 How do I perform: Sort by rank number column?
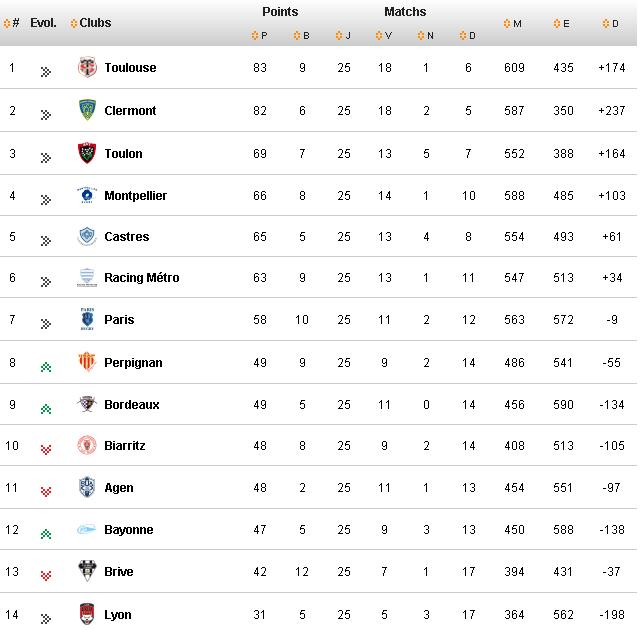click(x=12, y=23)
